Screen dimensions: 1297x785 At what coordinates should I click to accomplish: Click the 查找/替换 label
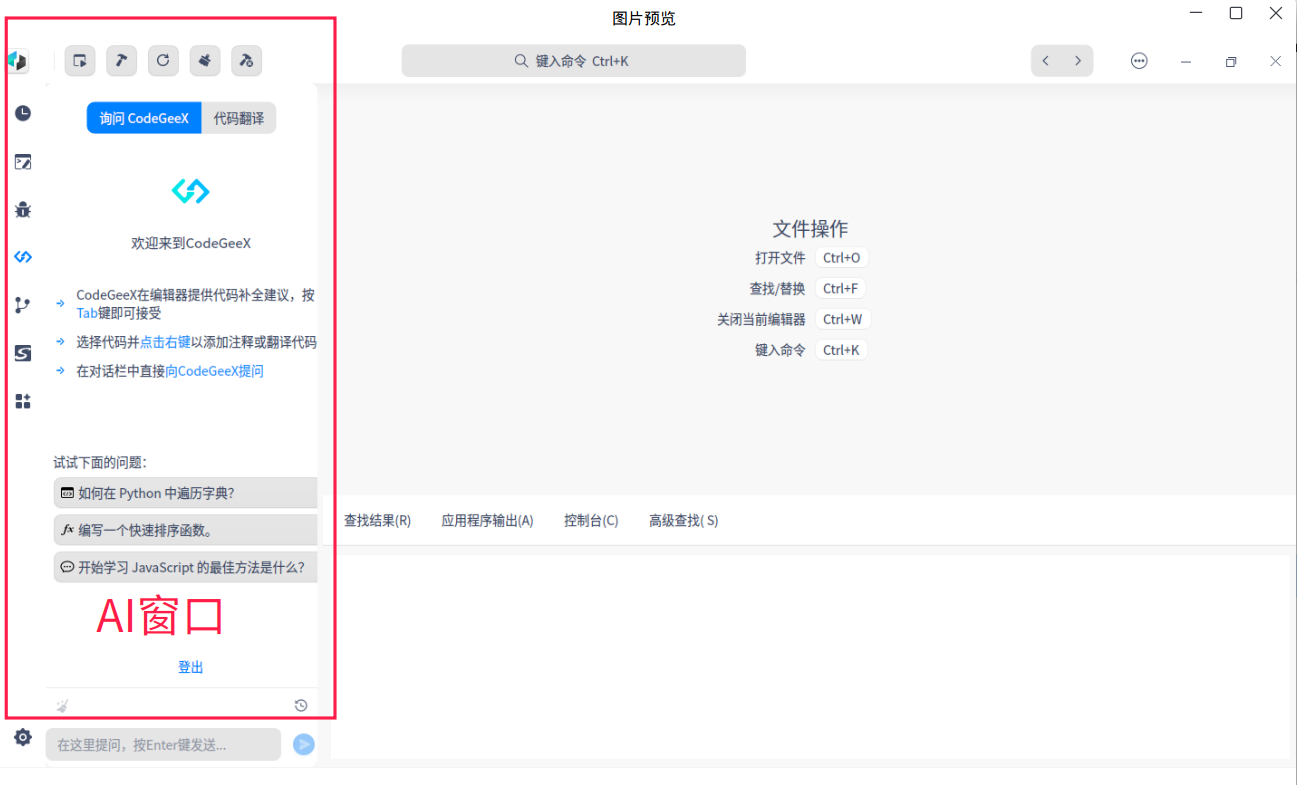pyautogui.click(x=777, y=289)
